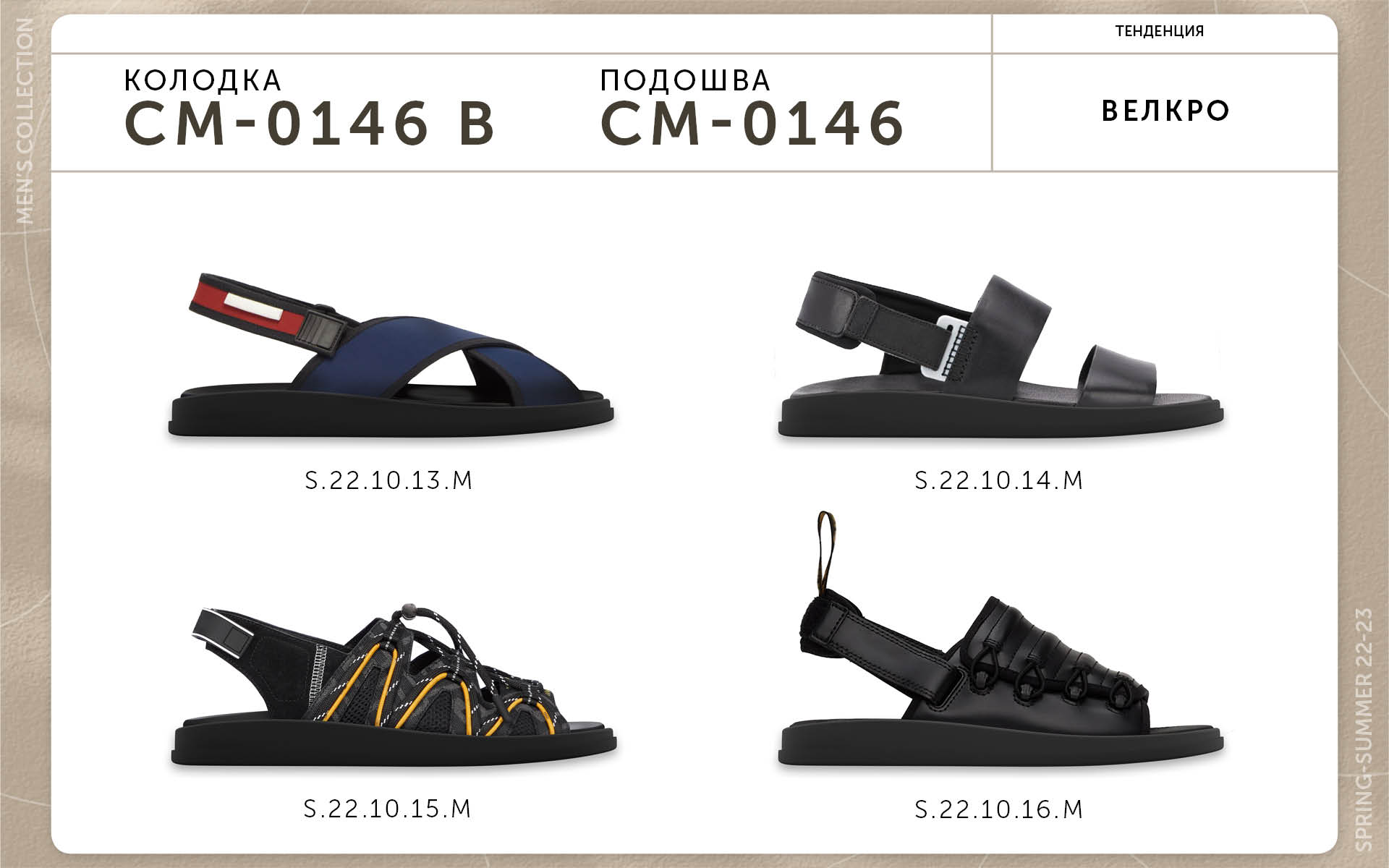Click the ВЕЛКРО trend title
This screenshot has width=1389, height=868.
[x=1165, y=111]
